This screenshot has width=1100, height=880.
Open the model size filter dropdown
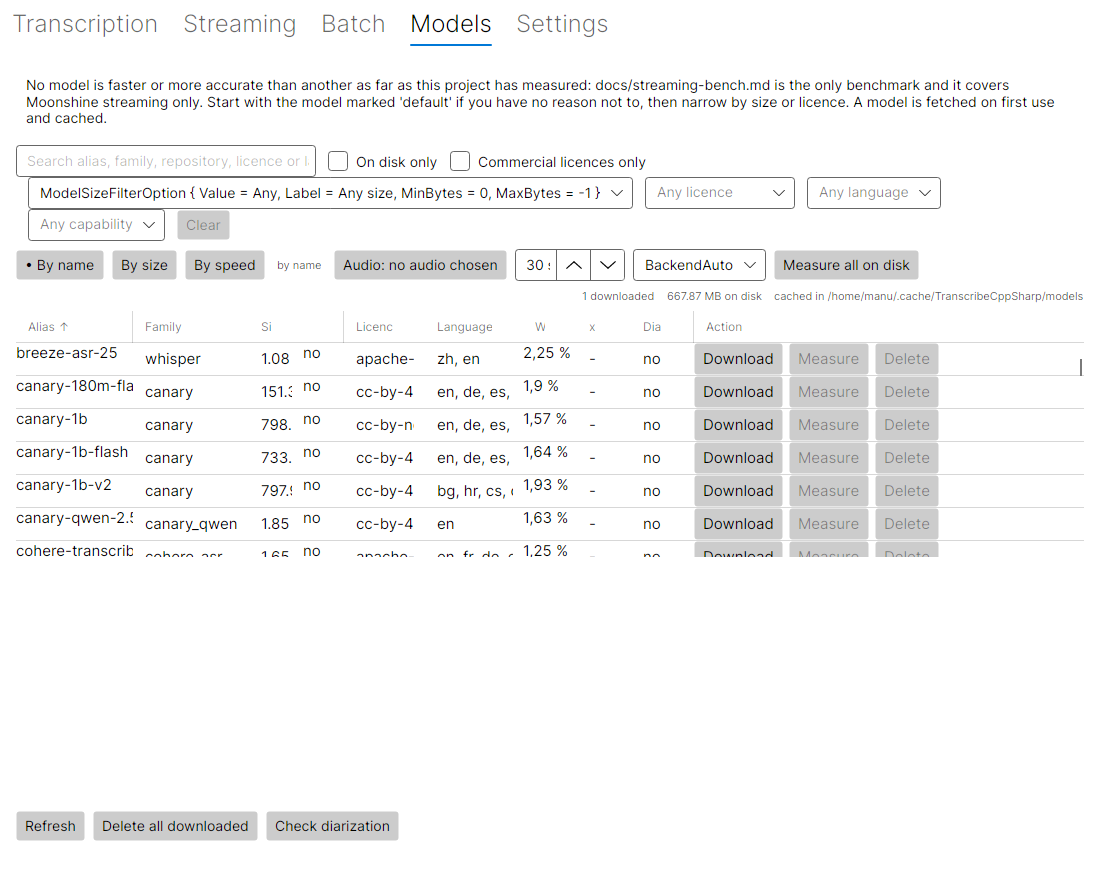click(330, 193)
